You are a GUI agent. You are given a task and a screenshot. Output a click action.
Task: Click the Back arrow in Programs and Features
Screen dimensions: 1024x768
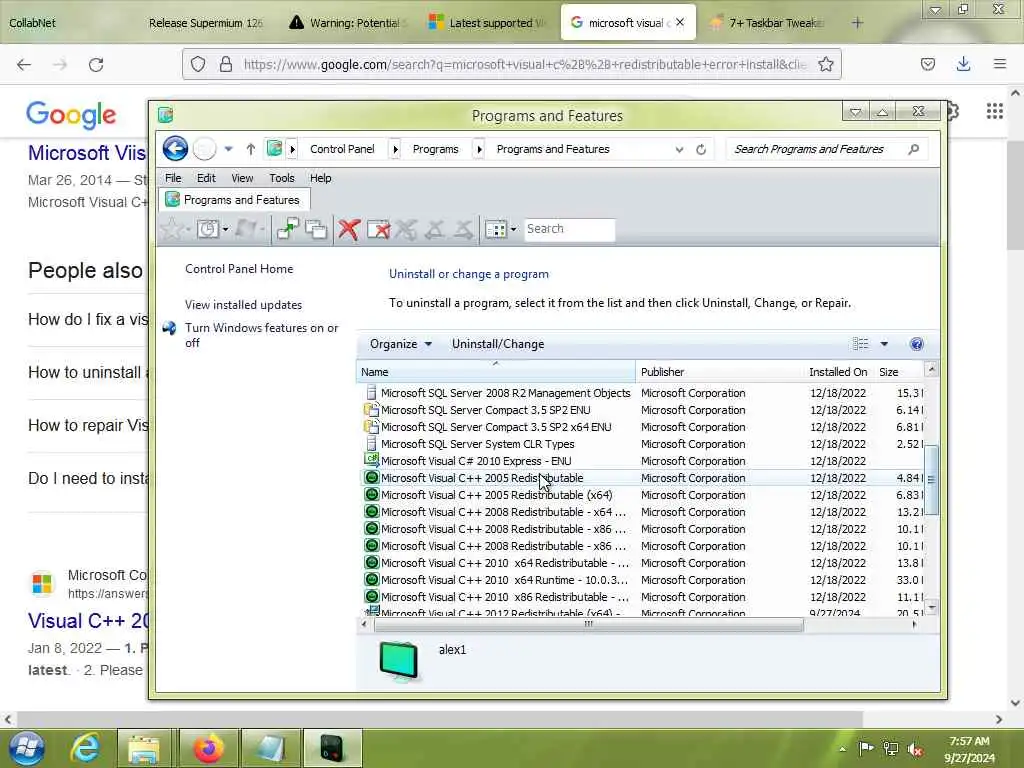point(175,149)
